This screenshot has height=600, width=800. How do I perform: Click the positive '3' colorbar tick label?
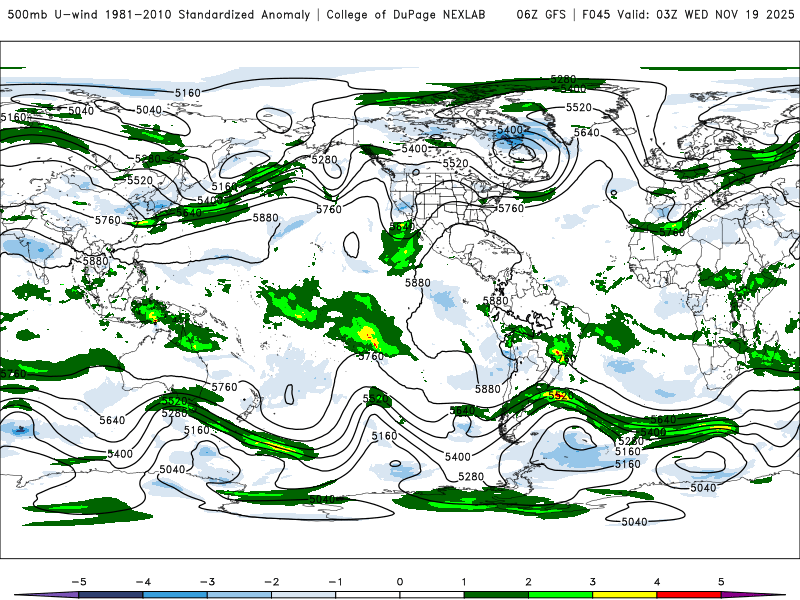click(x=592, y=582)
